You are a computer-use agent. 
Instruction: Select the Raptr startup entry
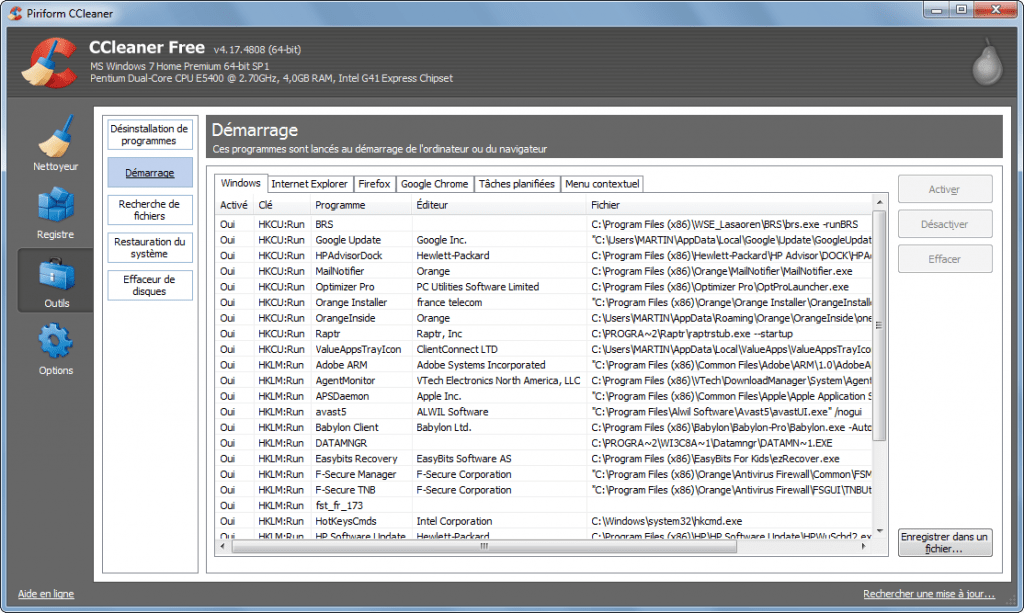544,334
